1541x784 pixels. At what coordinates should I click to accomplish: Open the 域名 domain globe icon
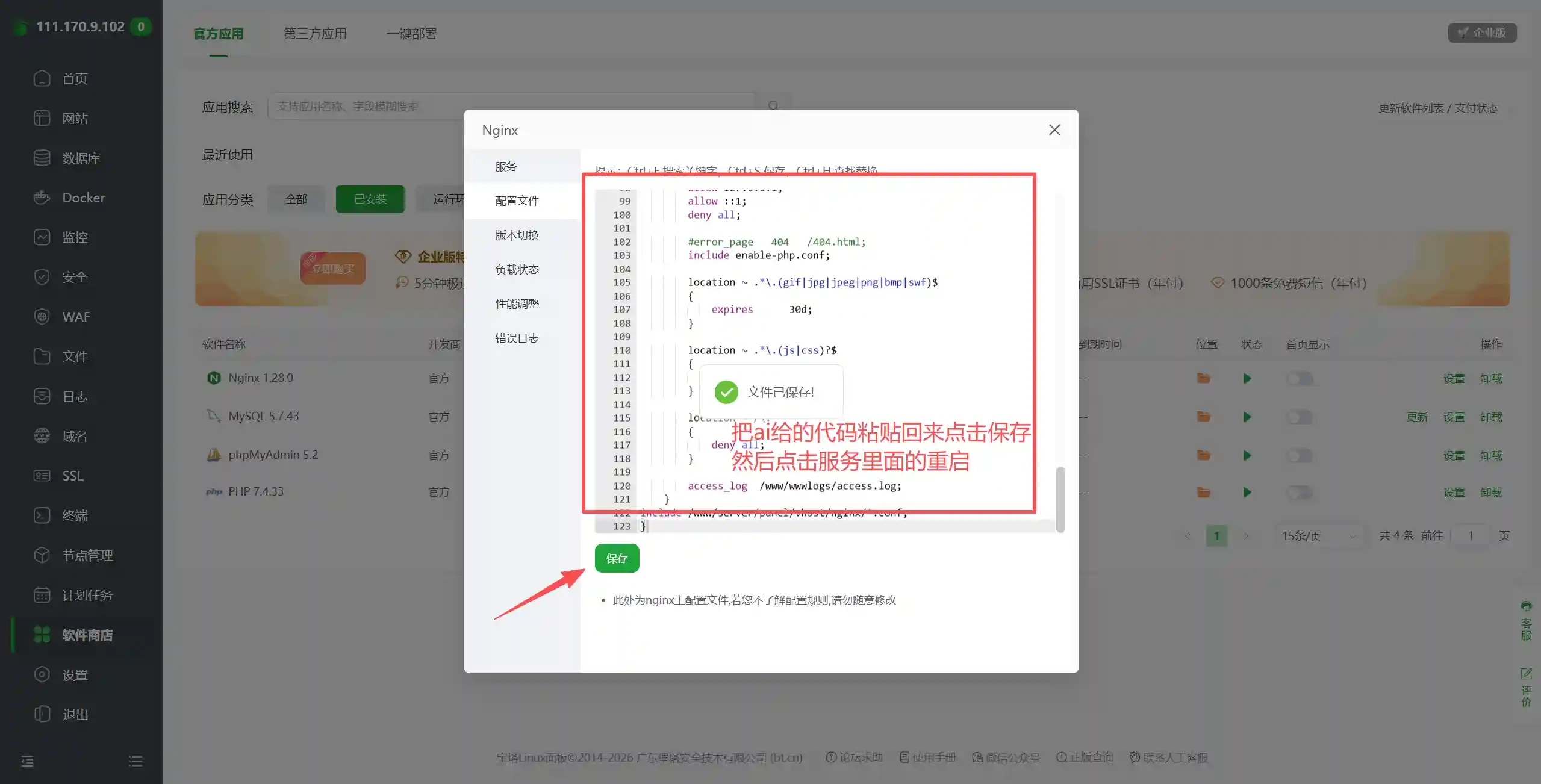pyautogui.click(x=42, y=436)
